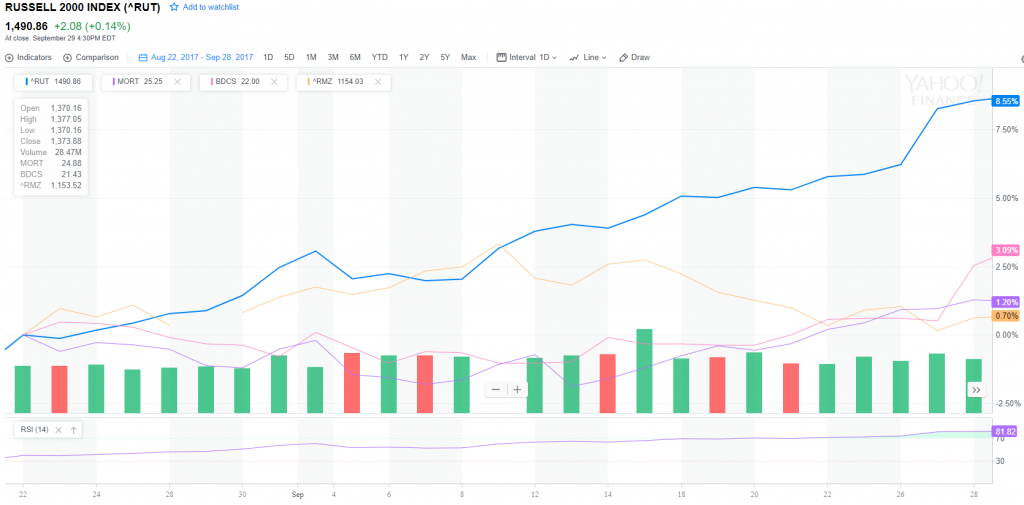Select the Draw pencil tool

coord(634,57)
